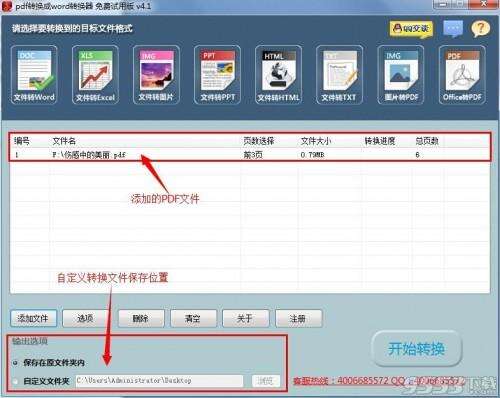The width and height of the screenshot is (500, 398).
Task: Open the 关于 button
Action: (245, 318)
